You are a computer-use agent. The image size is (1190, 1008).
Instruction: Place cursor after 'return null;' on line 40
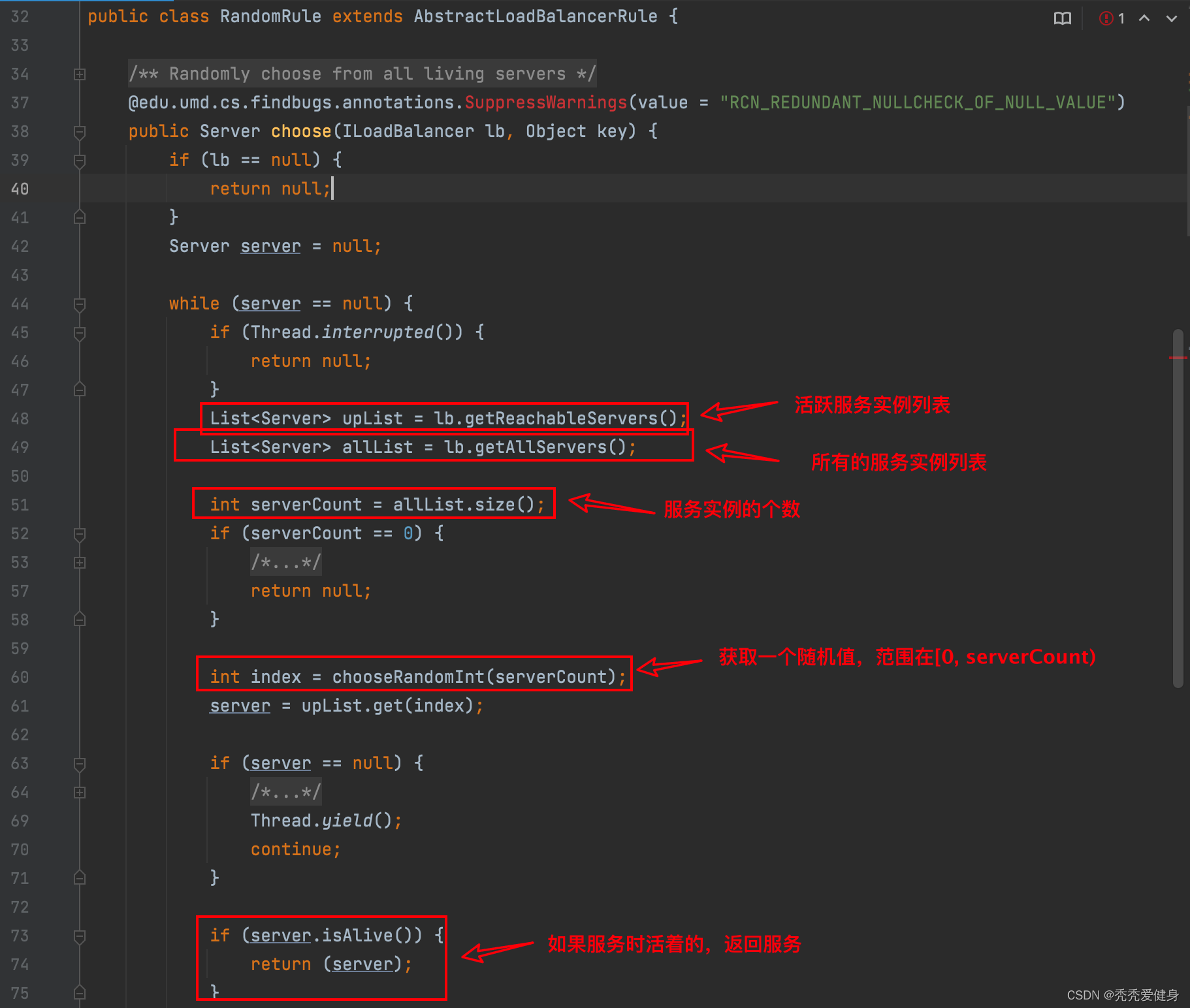[x=332, y=189]
